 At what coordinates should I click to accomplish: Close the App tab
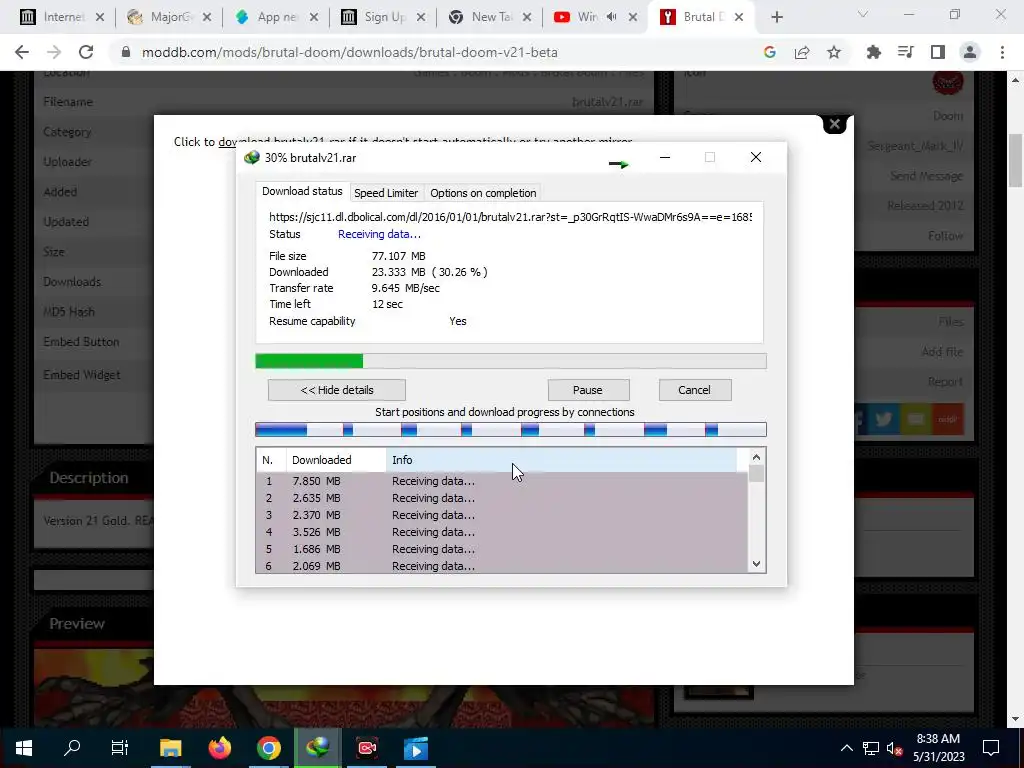tap(313, 17)
